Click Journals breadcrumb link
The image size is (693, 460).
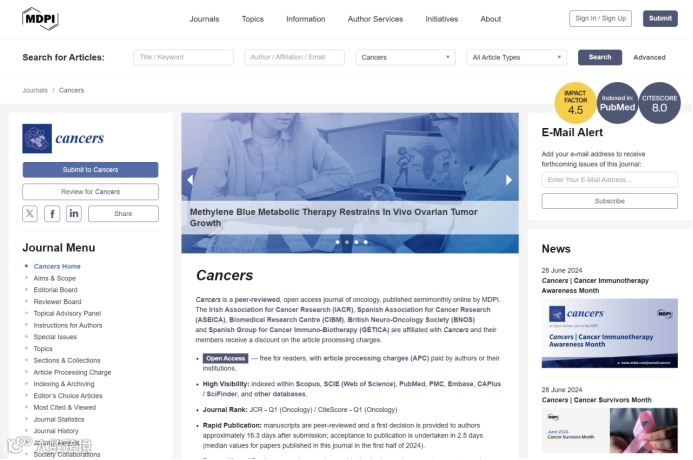(x=35, y=90)
